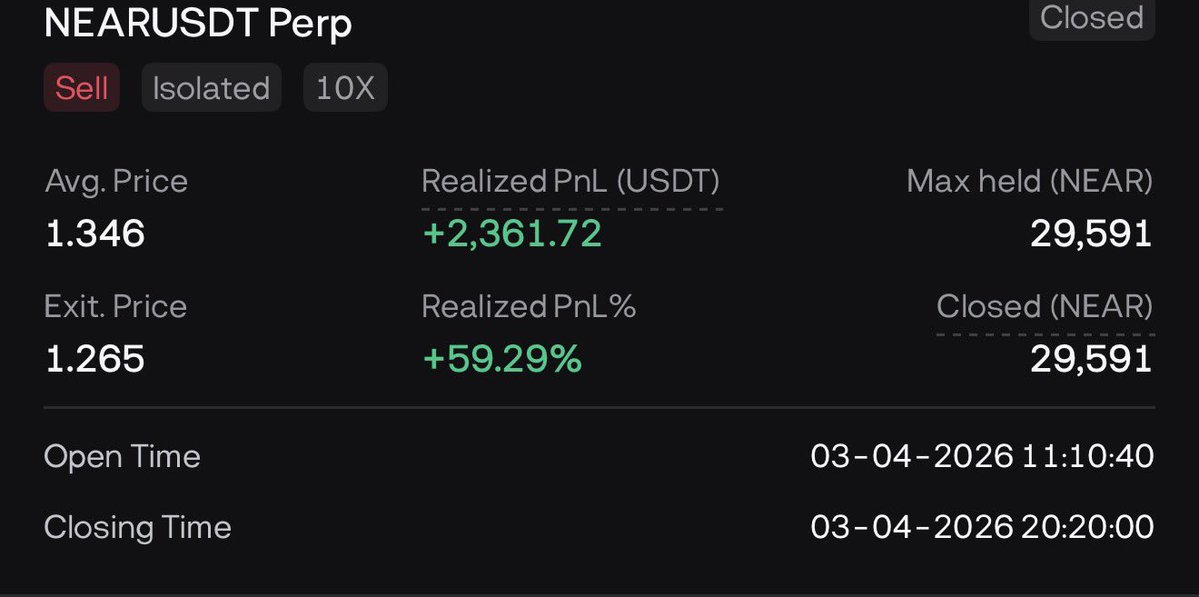1199x597 pixels.
Task: Click the 29,591 value under Closed (NEAR)
Action: 1091,358
